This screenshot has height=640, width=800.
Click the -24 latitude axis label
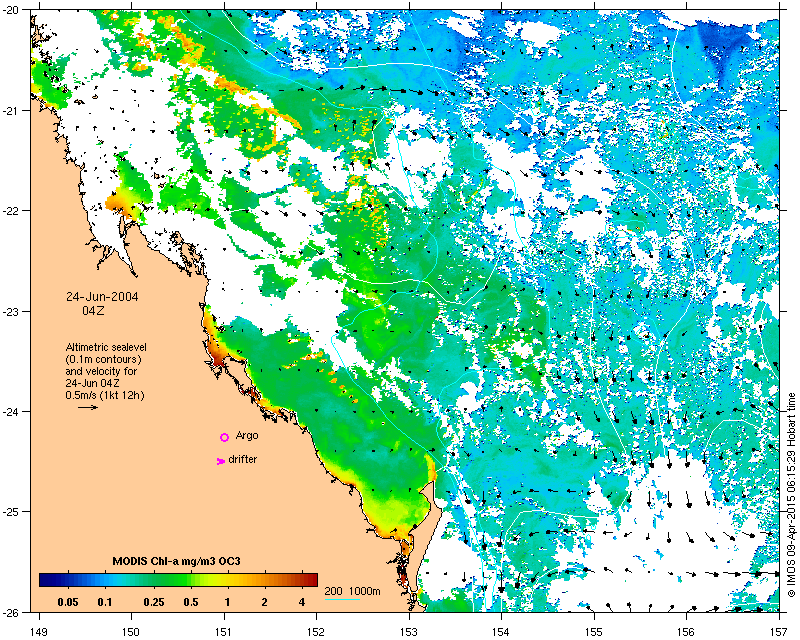point(12,411)
